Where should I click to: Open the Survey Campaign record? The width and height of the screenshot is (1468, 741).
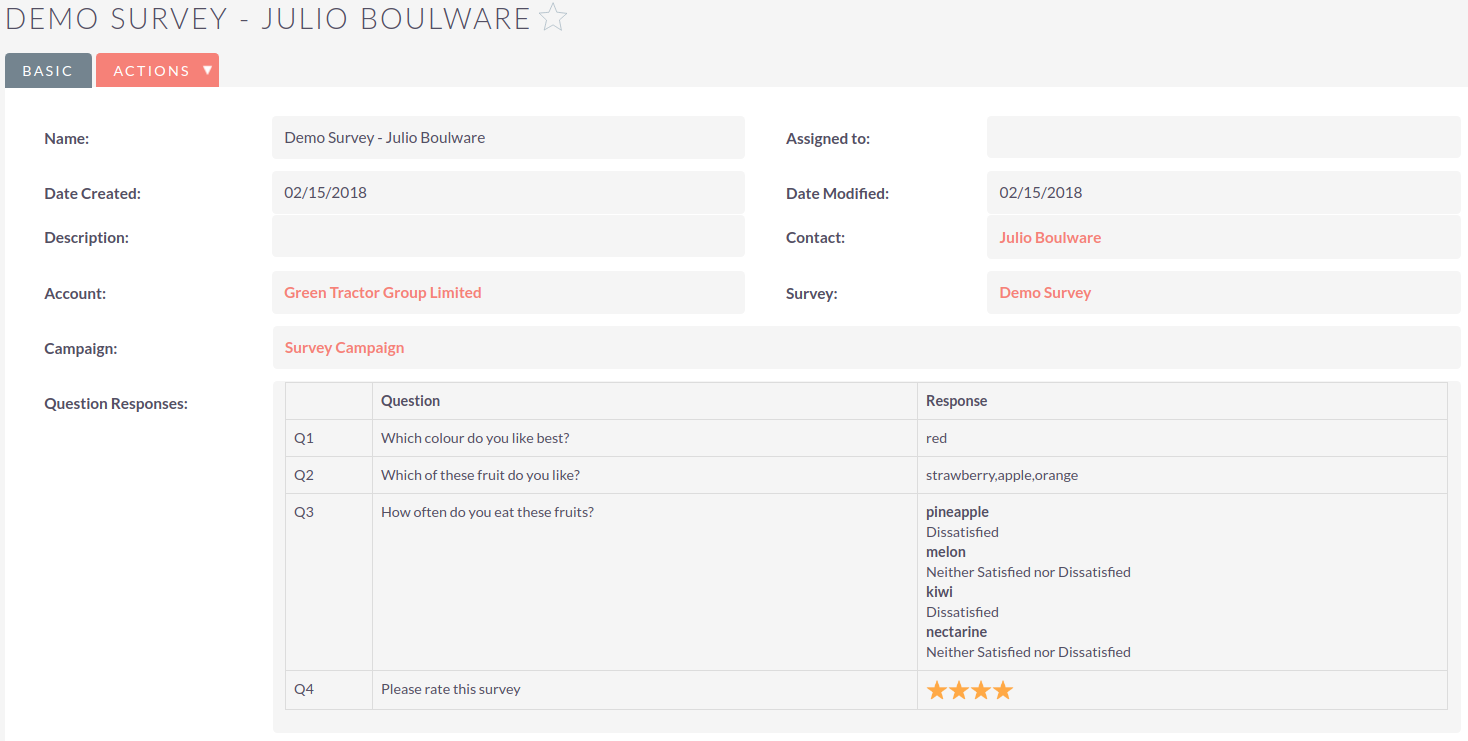coord(344,347)
